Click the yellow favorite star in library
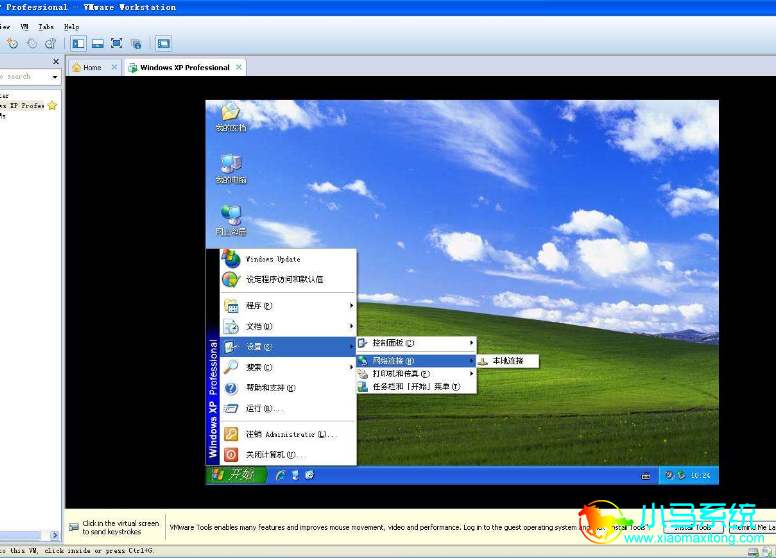This screenshot has height=558, width=776. tap(52, 105)
